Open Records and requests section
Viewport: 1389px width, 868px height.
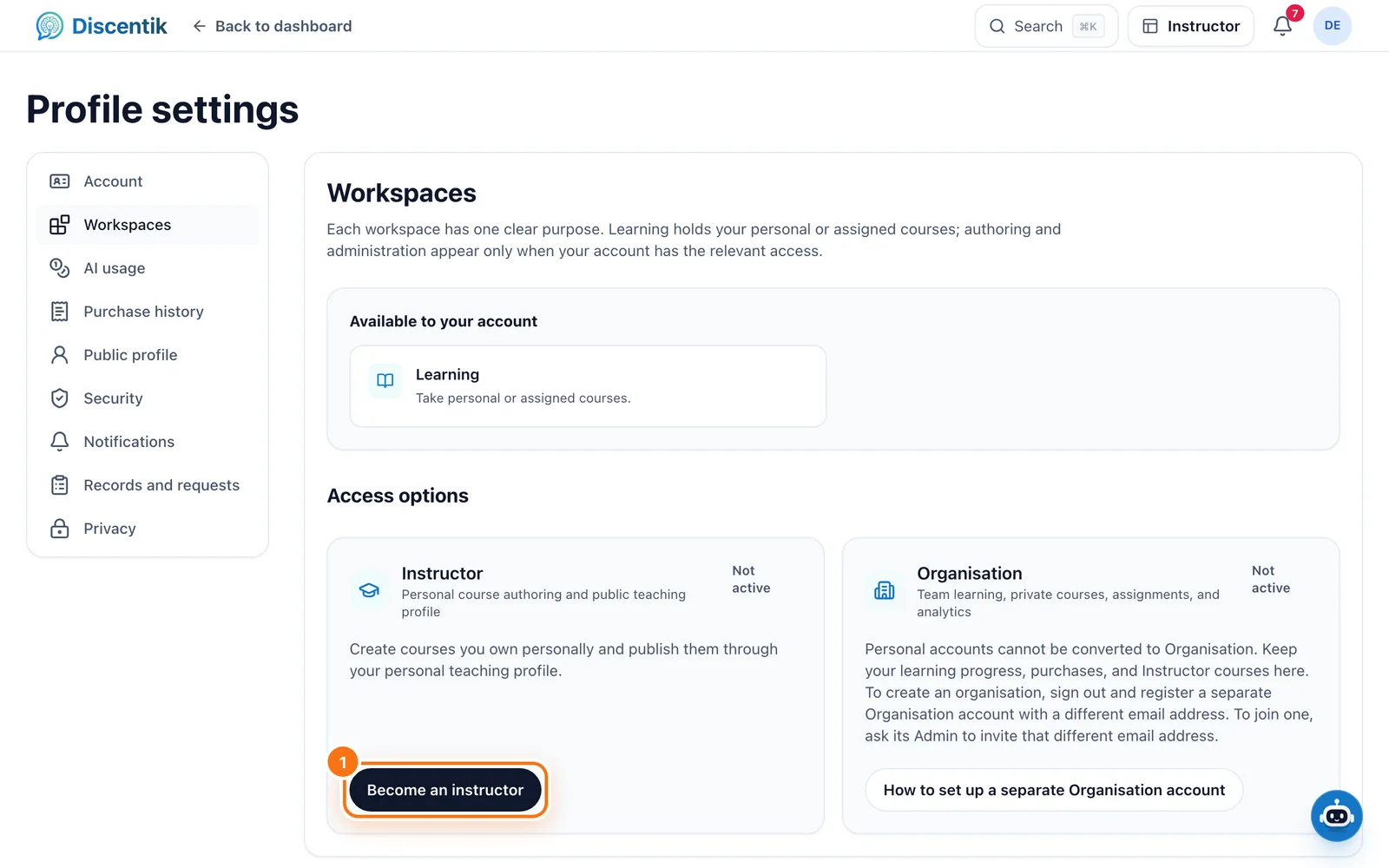click(148, 485)
